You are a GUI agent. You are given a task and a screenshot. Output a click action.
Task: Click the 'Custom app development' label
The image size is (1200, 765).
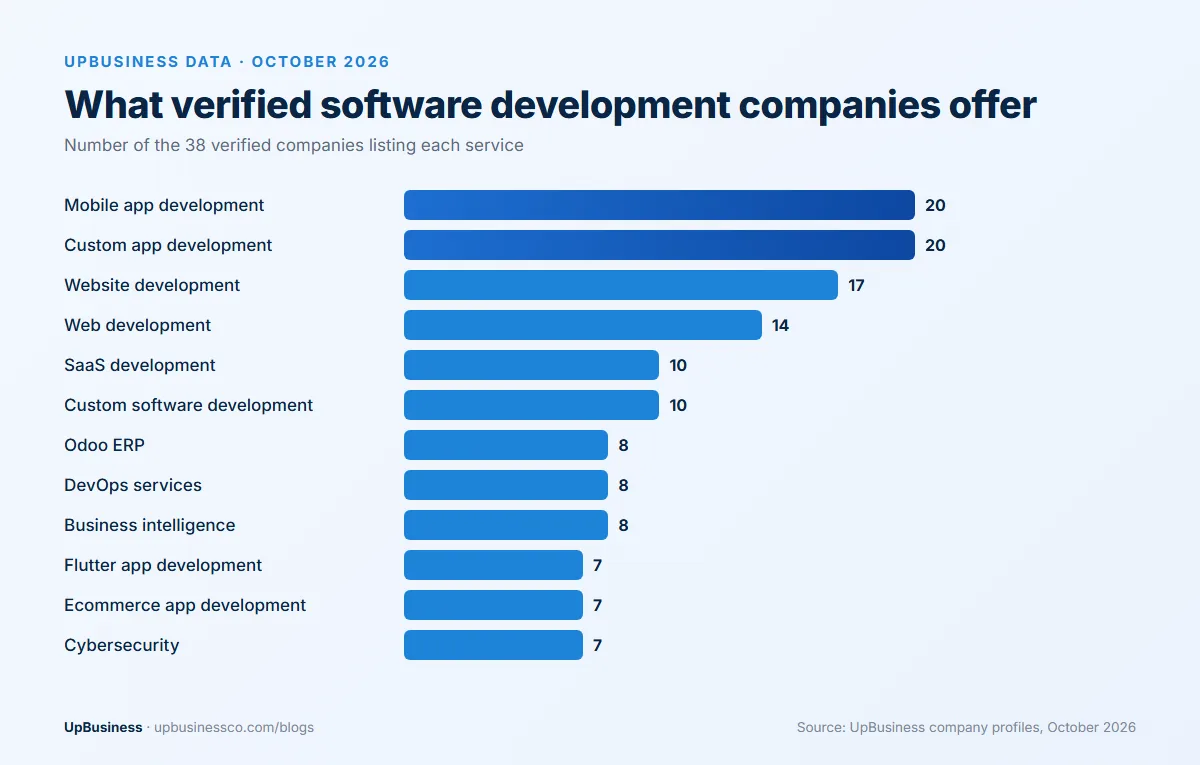[168, 245]
